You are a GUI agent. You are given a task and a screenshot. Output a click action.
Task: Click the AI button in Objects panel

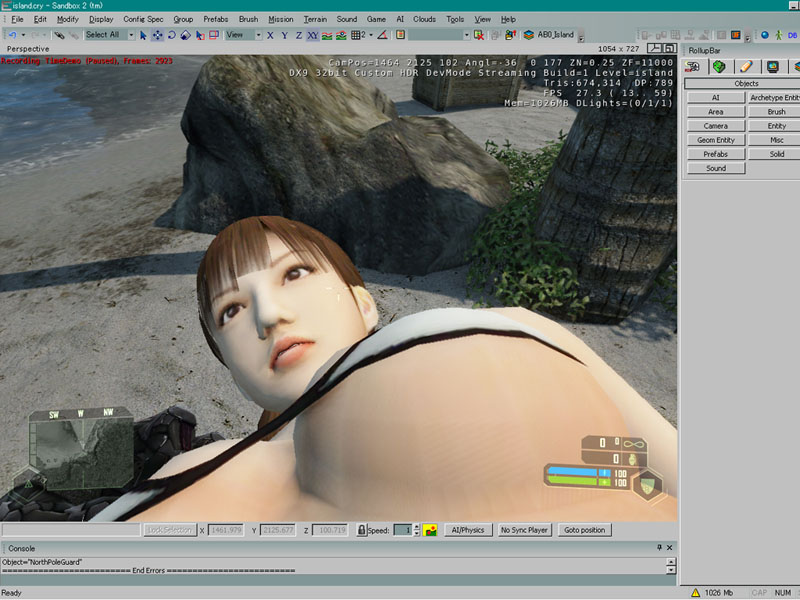click(x=716, y=97)
